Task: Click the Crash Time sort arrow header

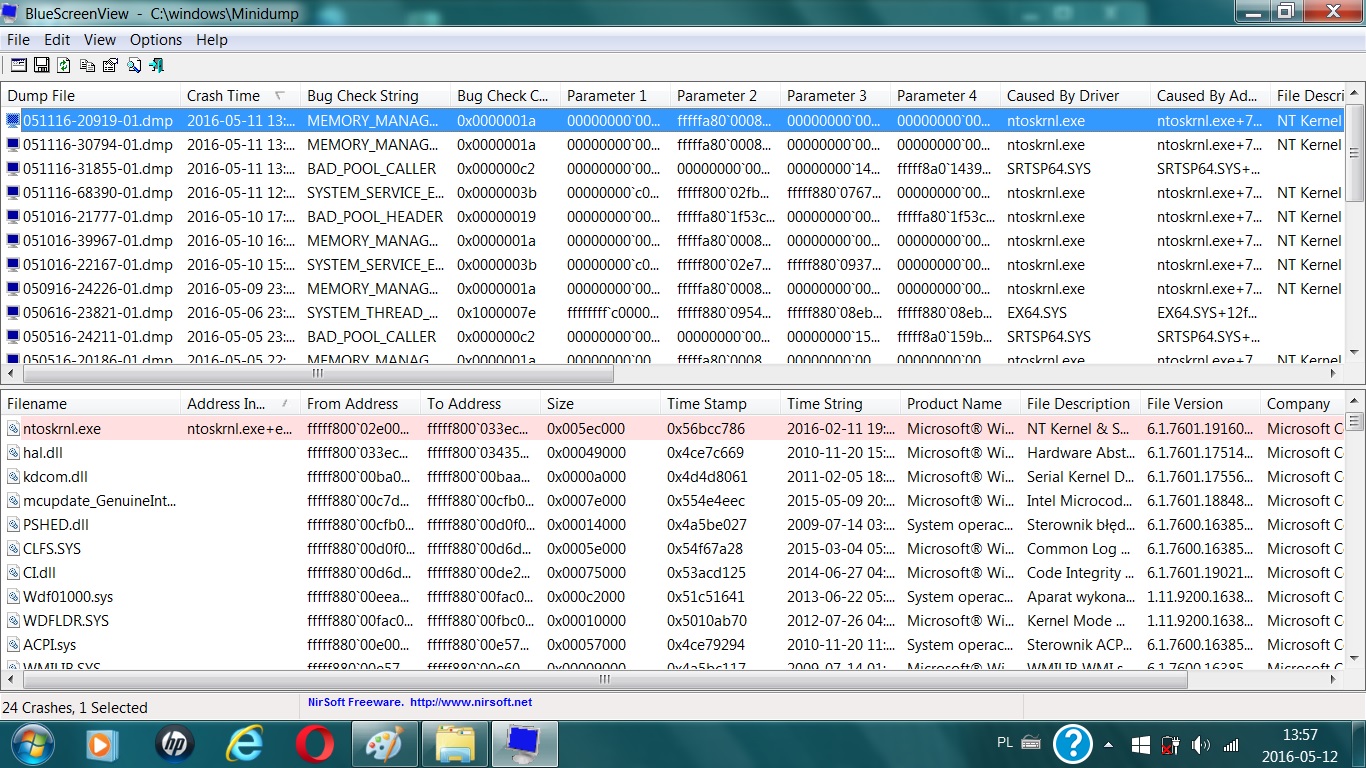Action: (280, 96)
